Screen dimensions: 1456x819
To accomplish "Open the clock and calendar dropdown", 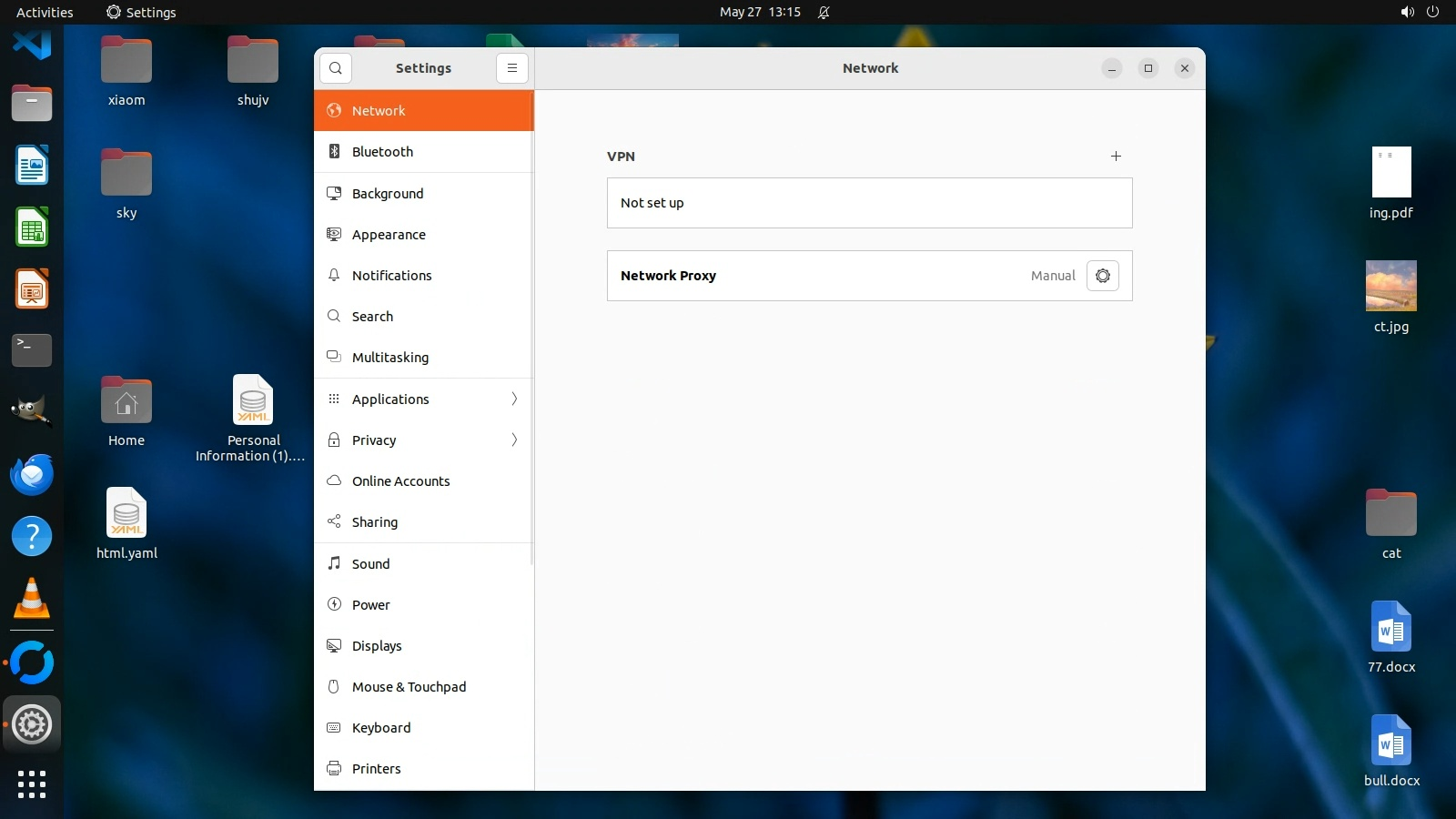I will (x=760, y=12).
